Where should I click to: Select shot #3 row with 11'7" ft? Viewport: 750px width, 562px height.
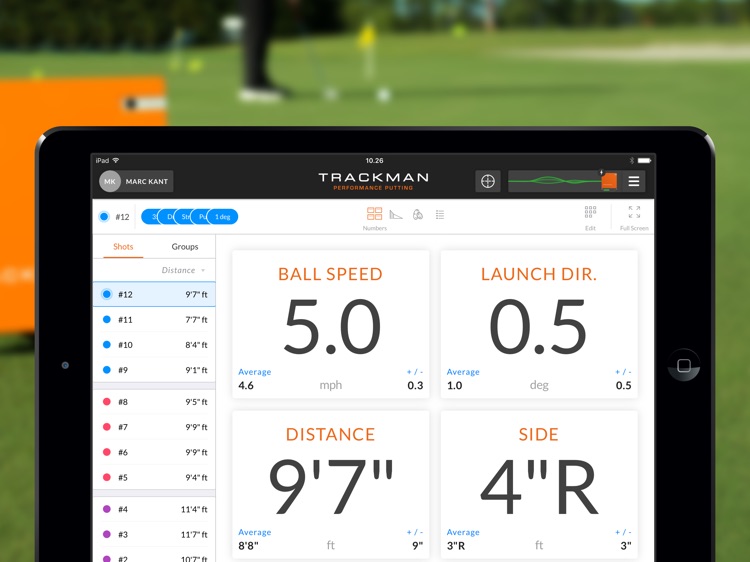point(154,534)
